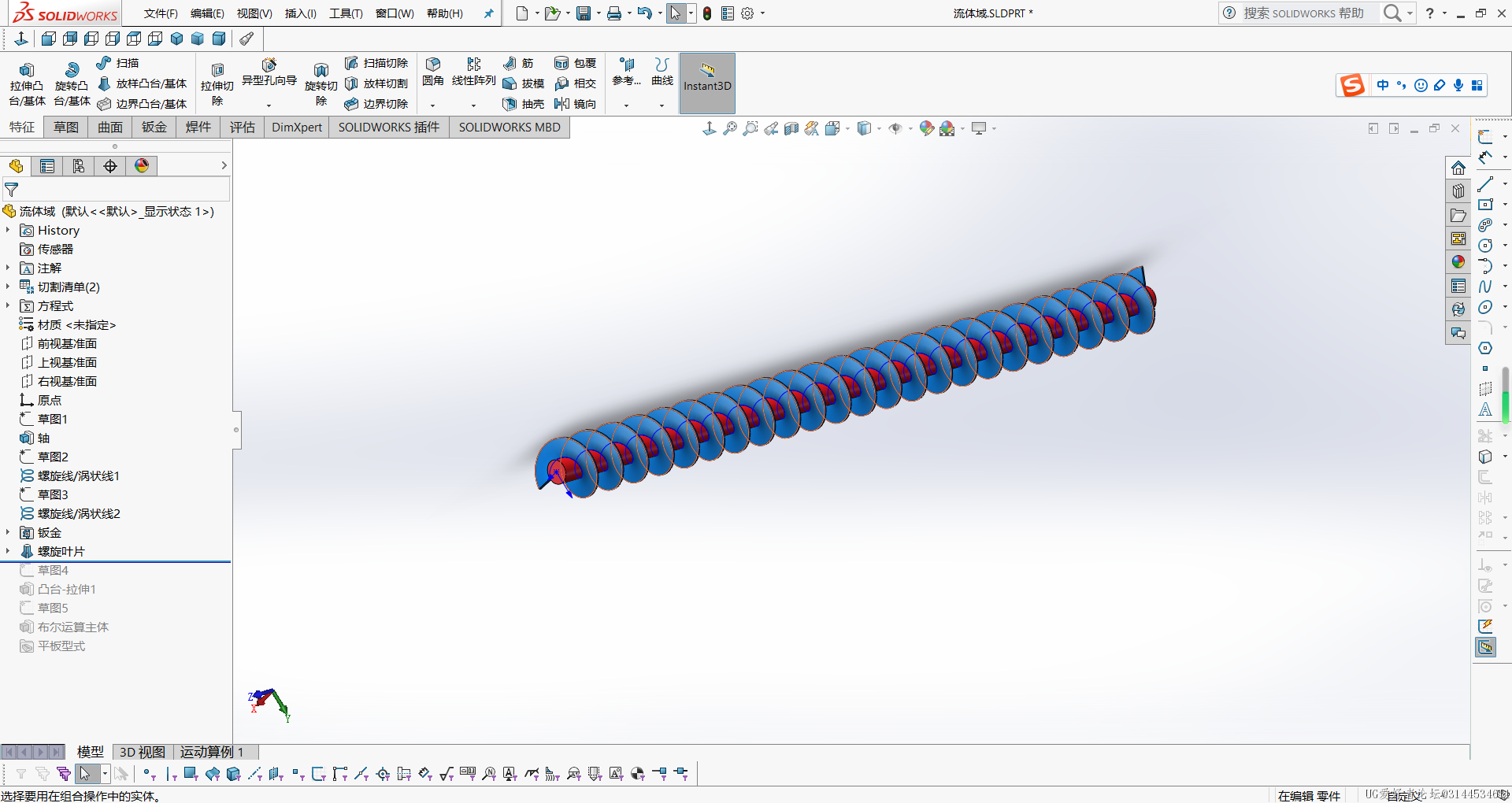The width and height of the screenshot is (1512, 803).
Task: Select the Shell (抽壳) tool
Action: pos(524,104)
